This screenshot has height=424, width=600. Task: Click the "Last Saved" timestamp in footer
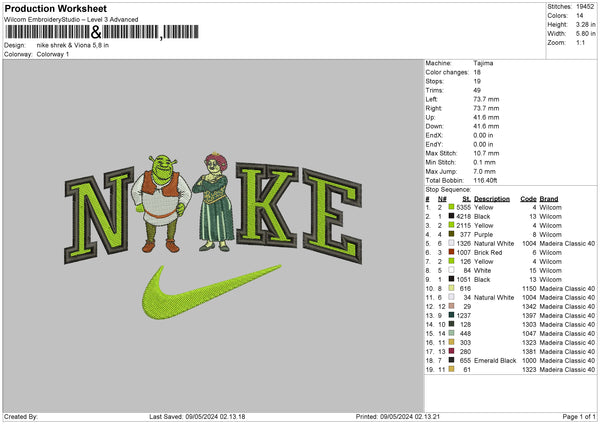pyautogui.click(x=197, y=416)
